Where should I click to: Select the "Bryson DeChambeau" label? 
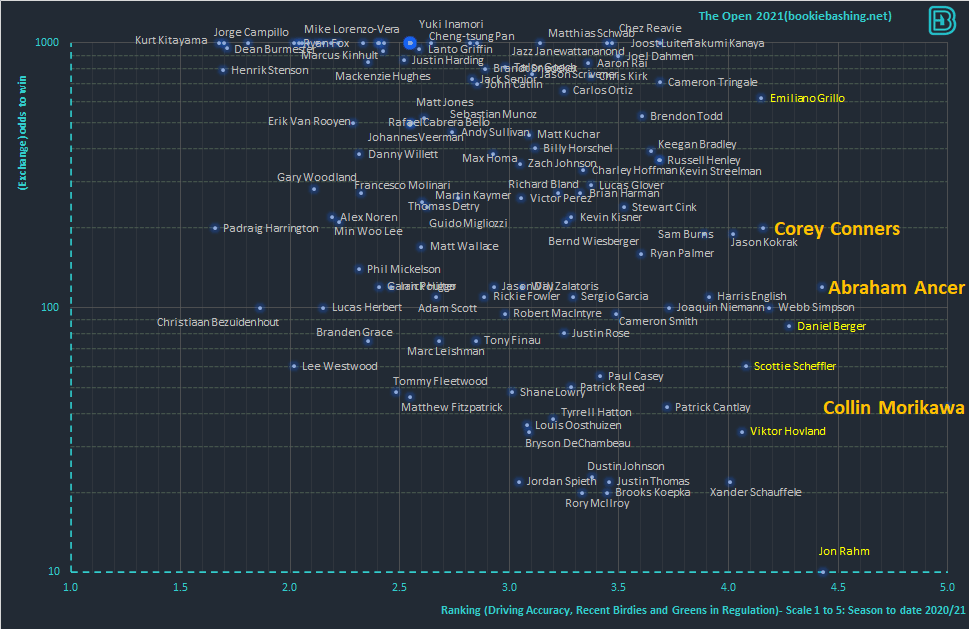(578, 443)
